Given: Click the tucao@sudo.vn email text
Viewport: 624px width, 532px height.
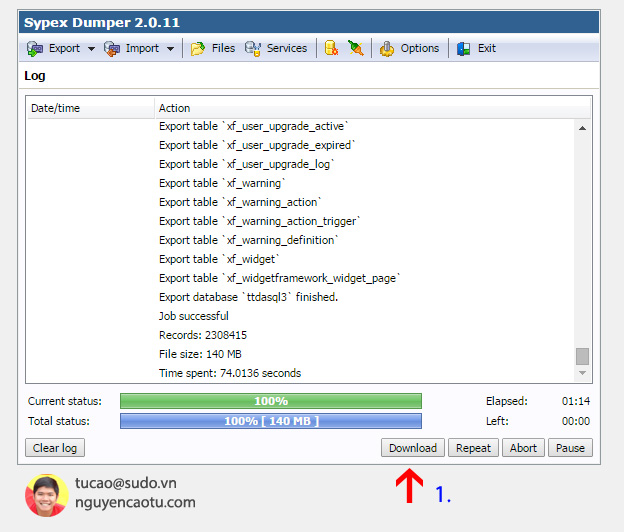Looking at the screenshot, I should click(126, 483).
